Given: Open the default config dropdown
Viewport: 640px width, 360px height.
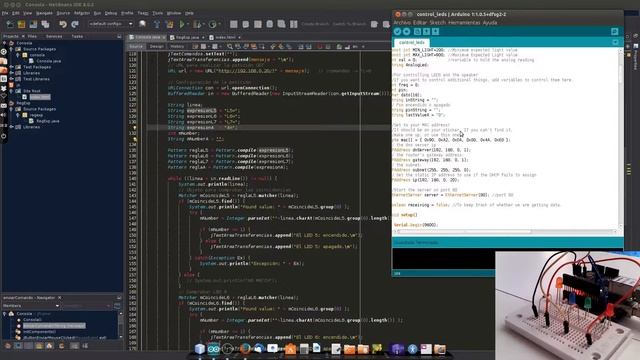Looking at the screenshot, I should [110, 24].
